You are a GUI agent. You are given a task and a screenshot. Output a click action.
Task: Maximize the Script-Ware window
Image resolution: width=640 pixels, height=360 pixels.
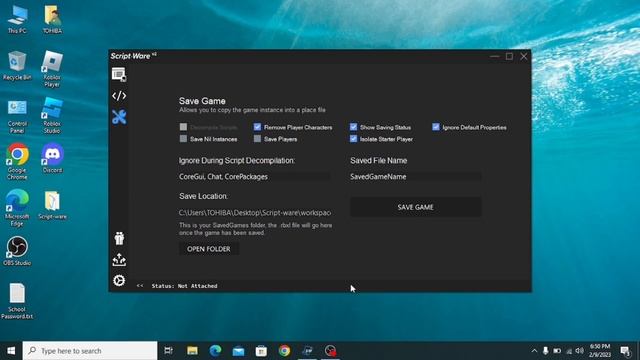tap(509, 56)
